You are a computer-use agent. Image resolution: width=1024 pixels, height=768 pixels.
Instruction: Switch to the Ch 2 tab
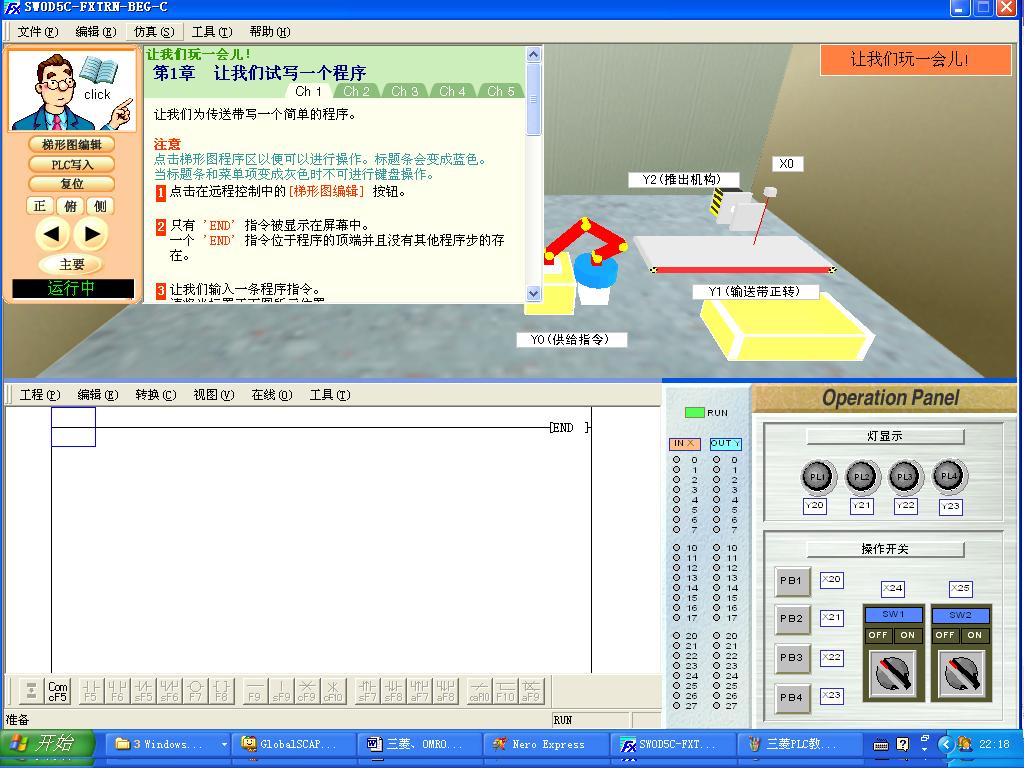coord(357,91)
